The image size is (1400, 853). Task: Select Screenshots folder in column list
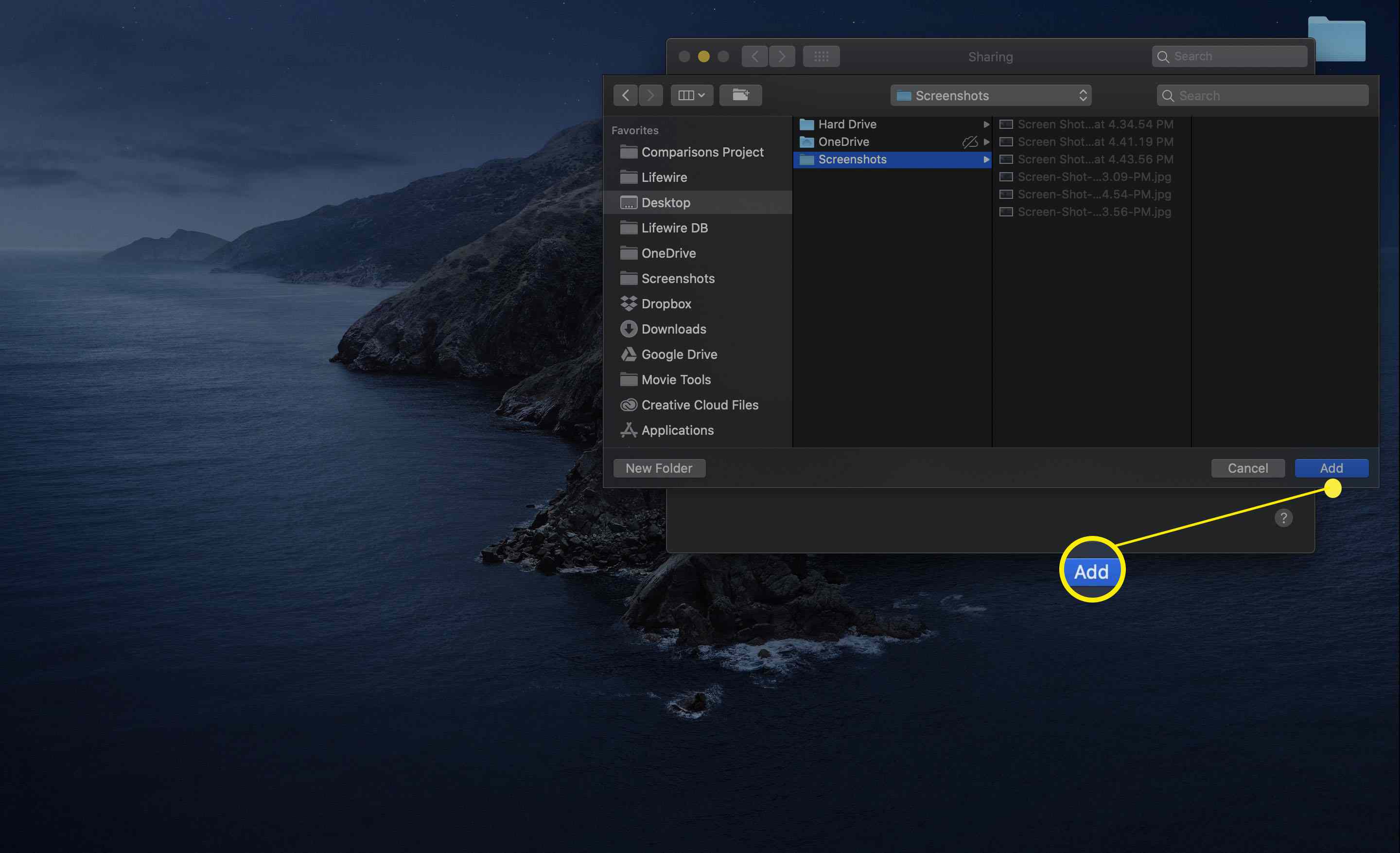[892, 160]
